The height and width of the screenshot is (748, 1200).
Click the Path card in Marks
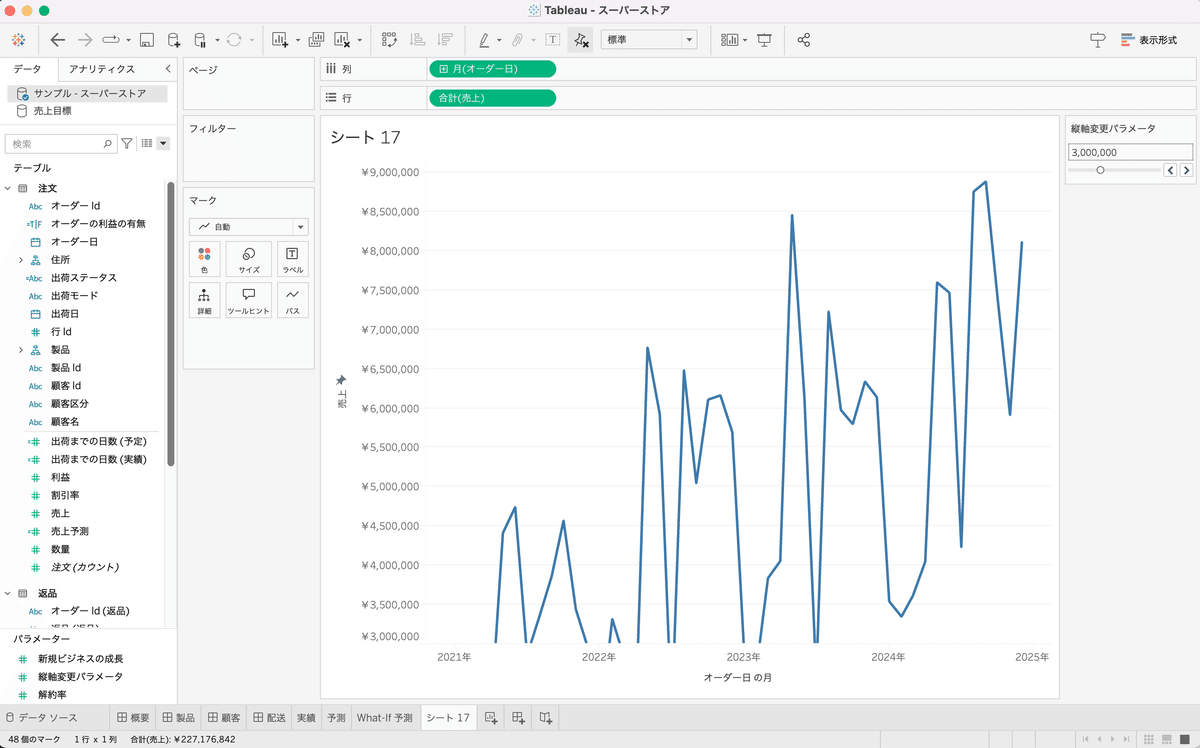pos(293,300)
